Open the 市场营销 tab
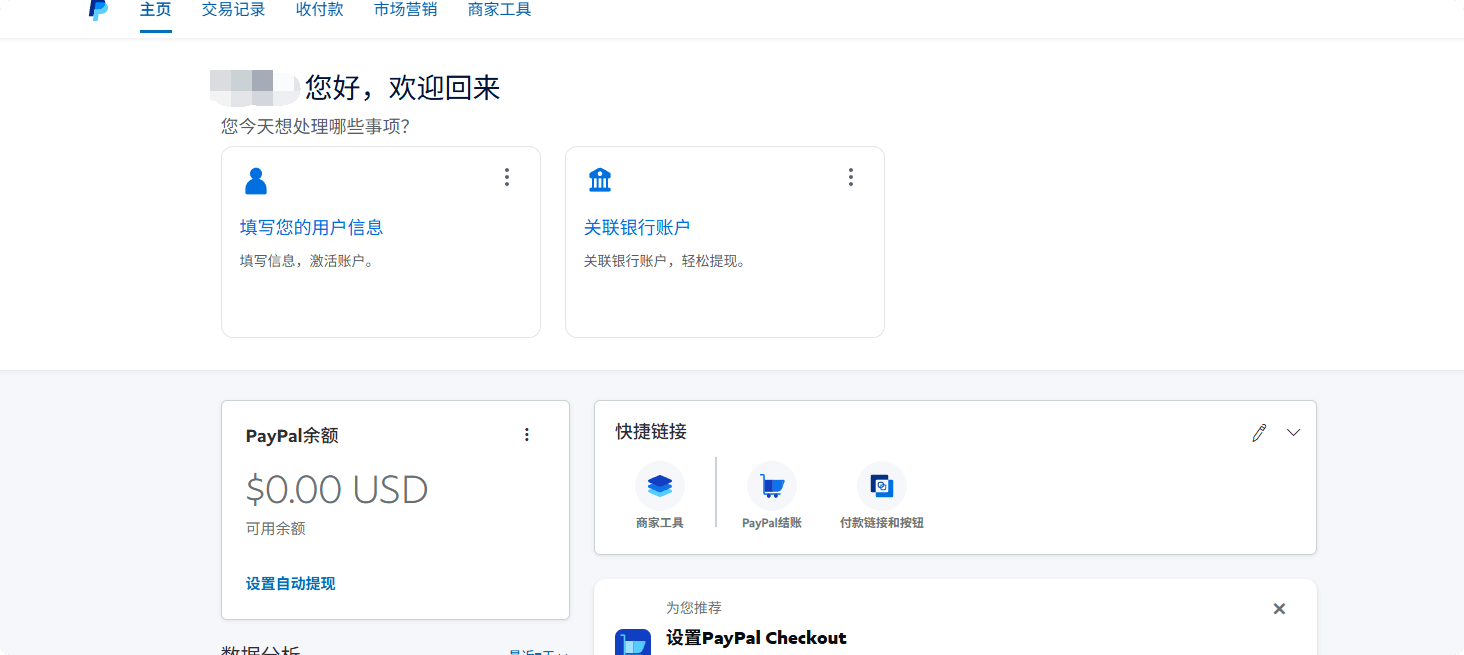 point(406,10)
